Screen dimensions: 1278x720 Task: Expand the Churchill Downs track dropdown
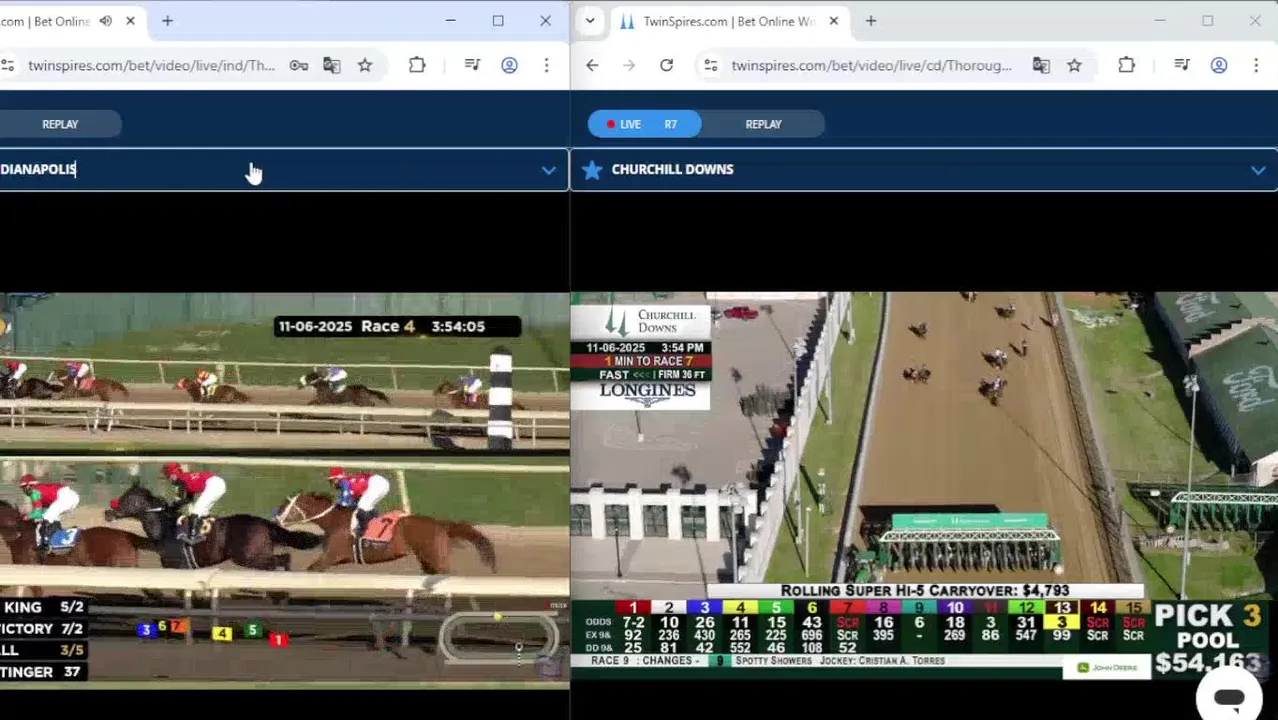(1258, 170)
